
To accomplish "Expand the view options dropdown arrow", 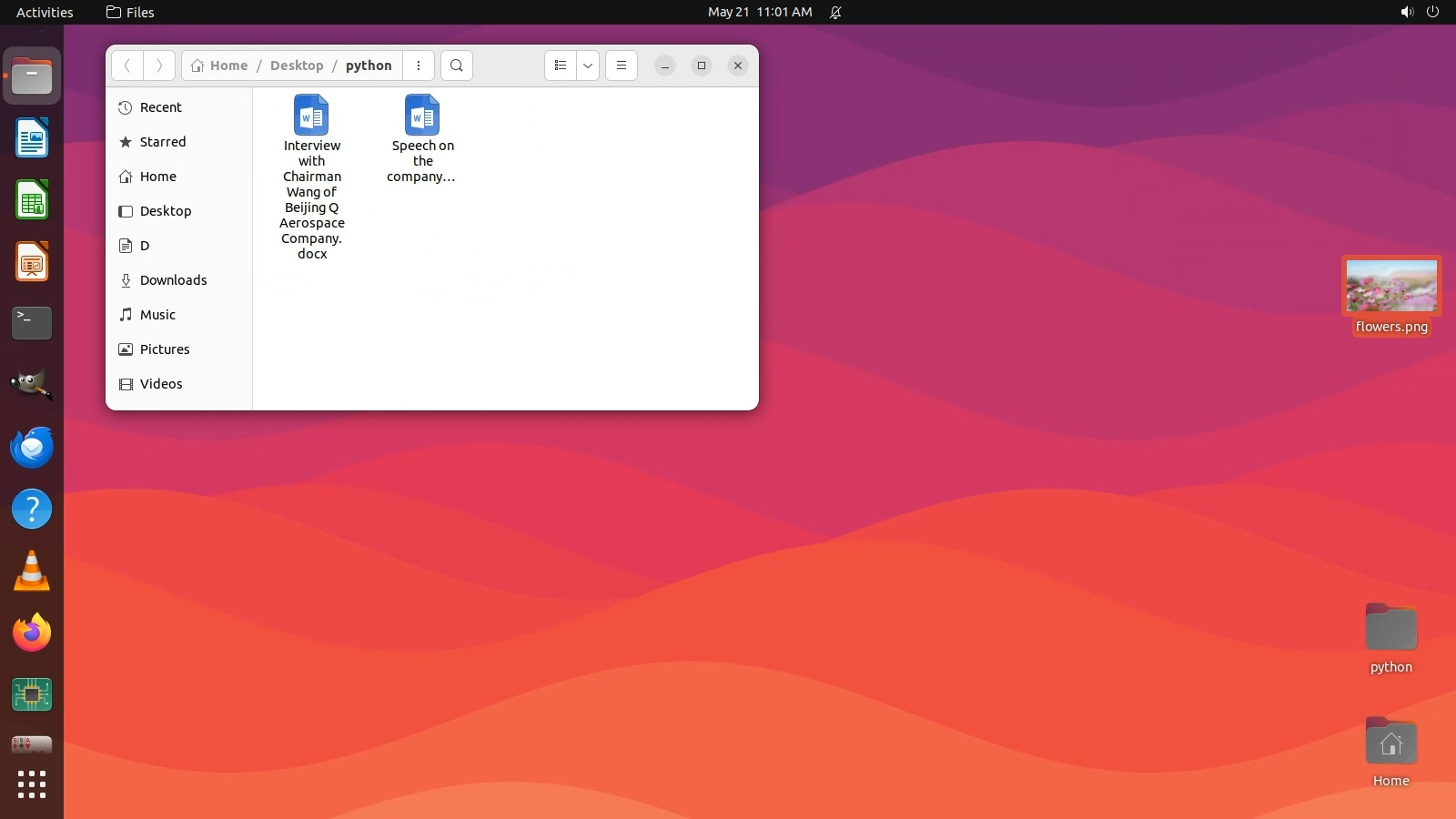I will click(x=588, y=66).
